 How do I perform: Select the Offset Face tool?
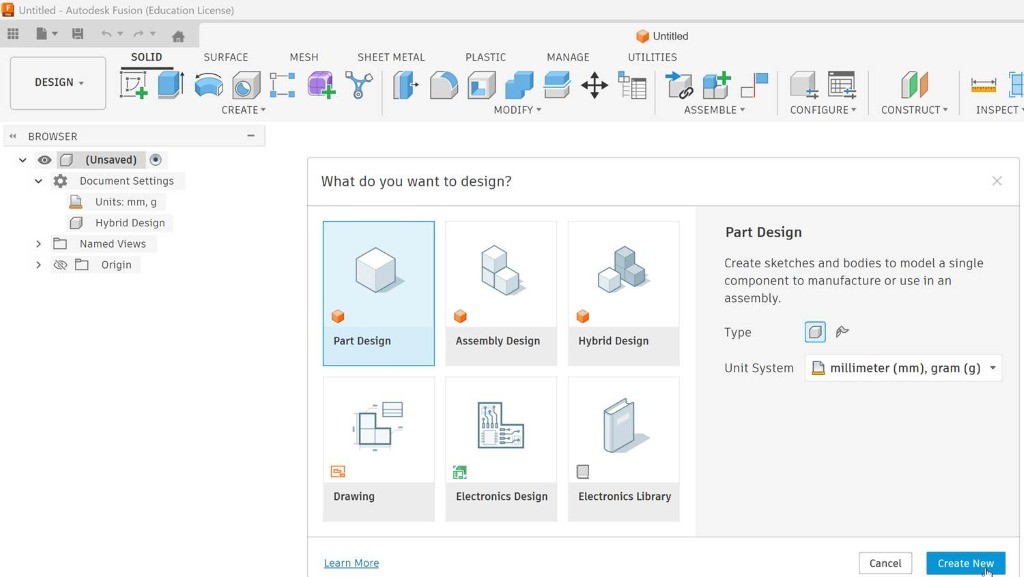tap(557, 85)
